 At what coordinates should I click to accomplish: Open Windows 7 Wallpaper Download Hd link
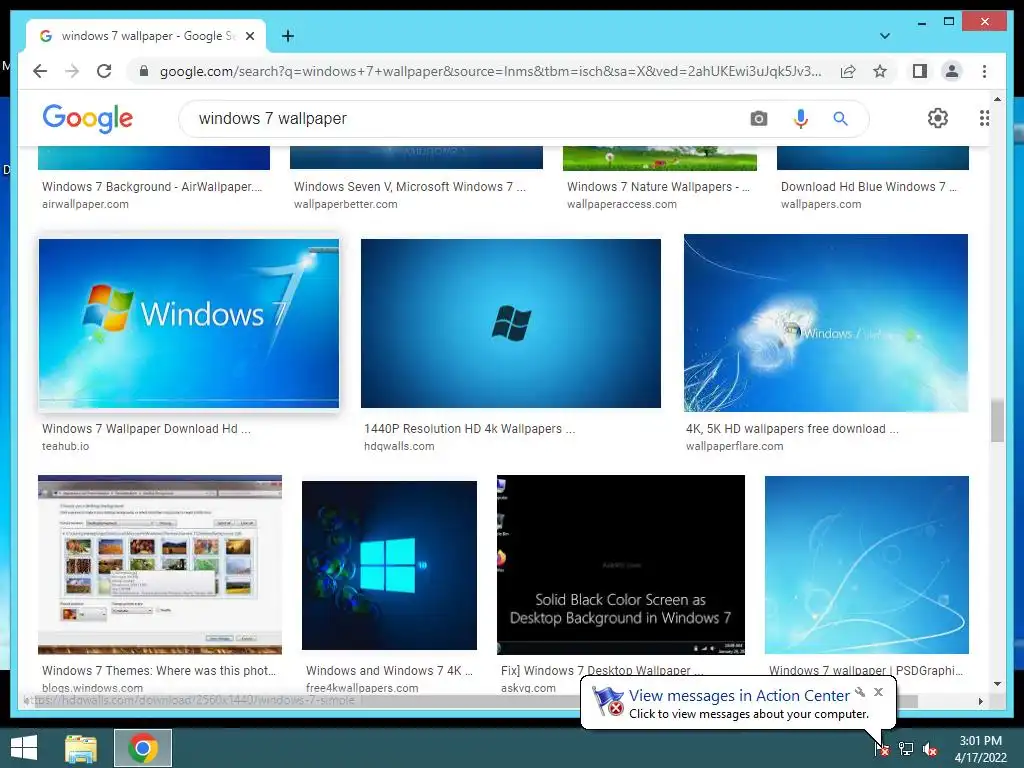146,429
